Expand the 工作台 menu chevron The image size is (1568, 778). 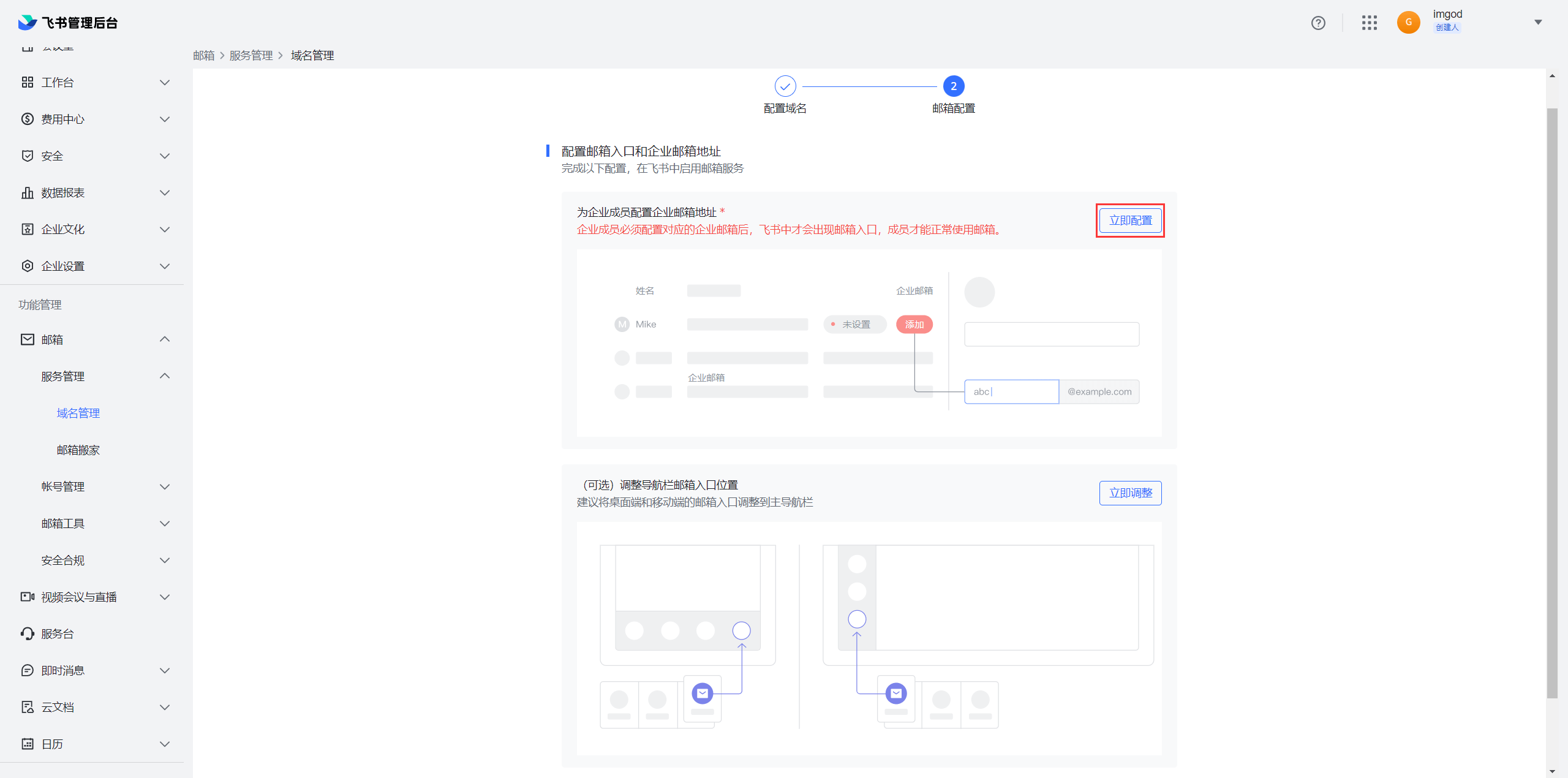pos(164,82)
